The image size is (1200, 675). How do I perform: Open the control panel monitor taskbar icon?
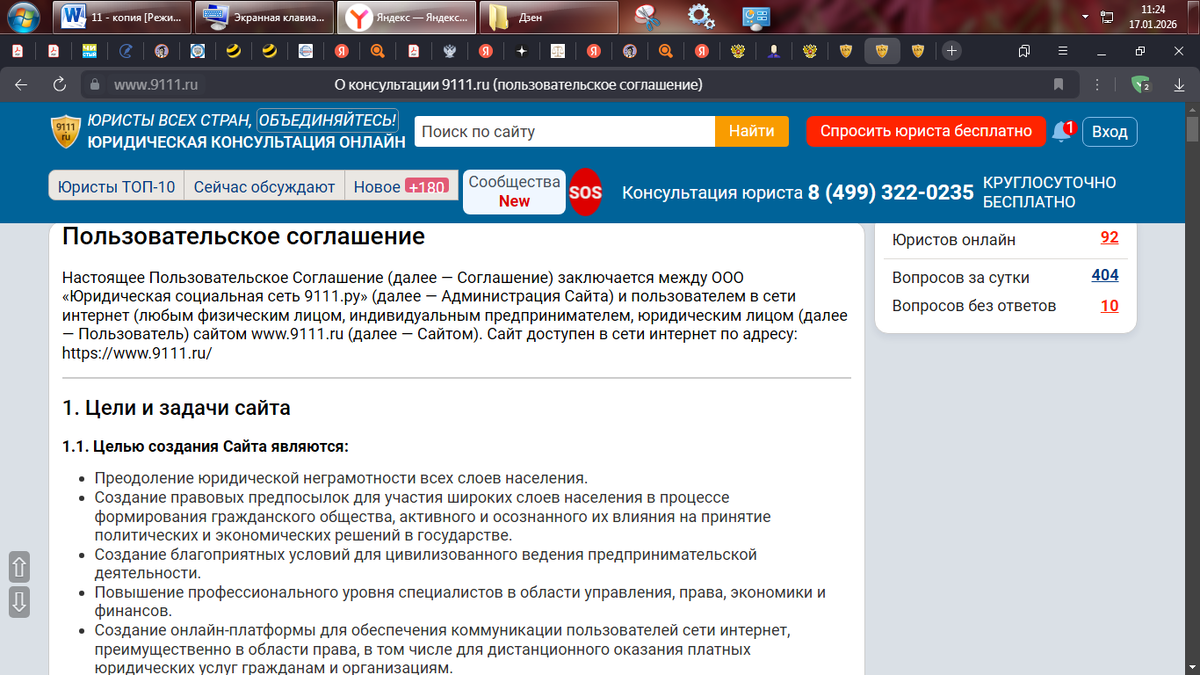tap(755, 17)
